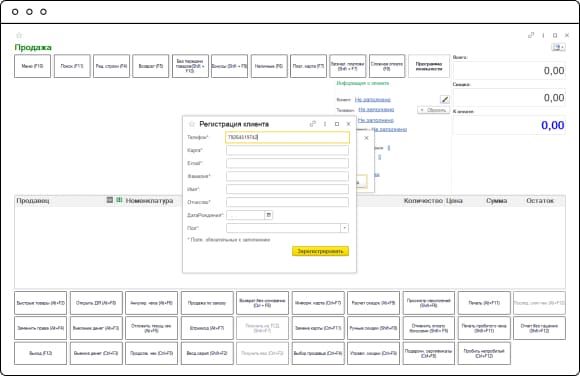Focus the Телефон input field

(287, 137)
